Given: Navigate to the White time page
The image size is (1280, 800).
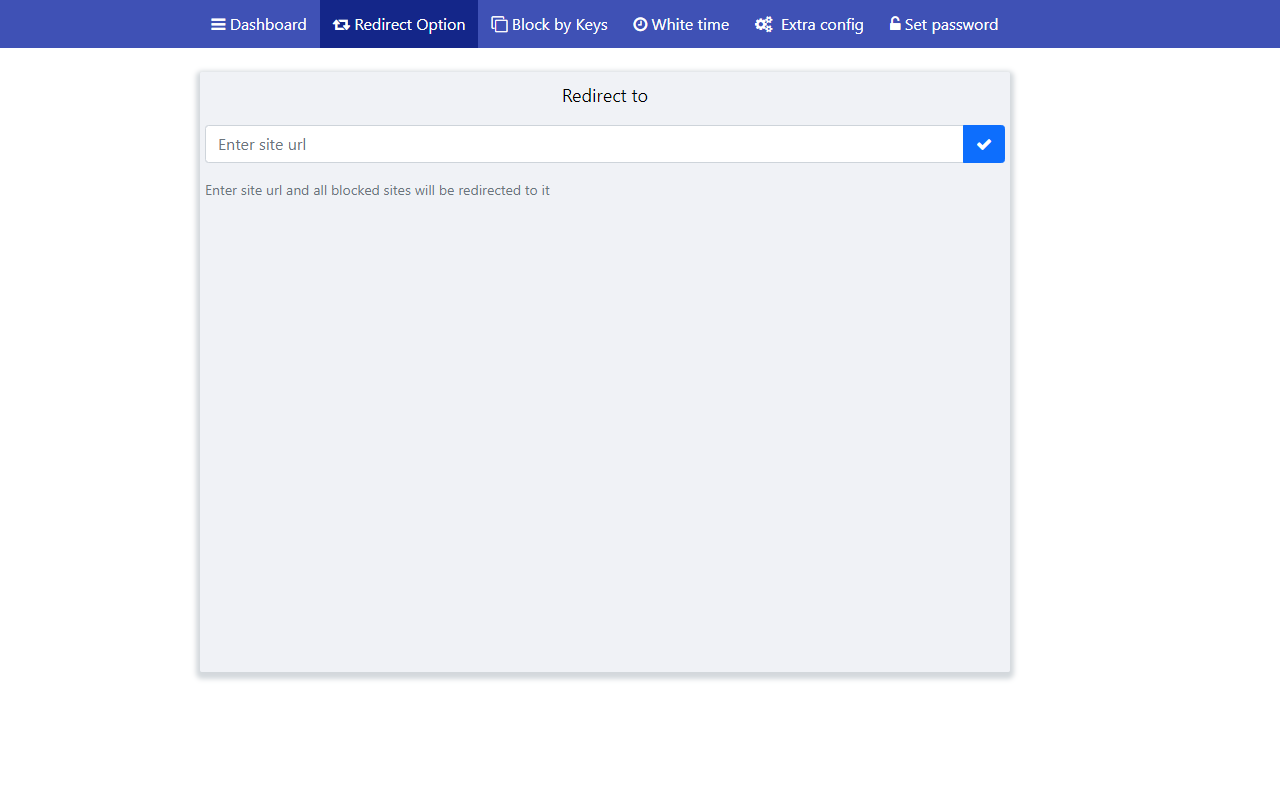Looking at the screenshot, I should [x=681, y=24].
